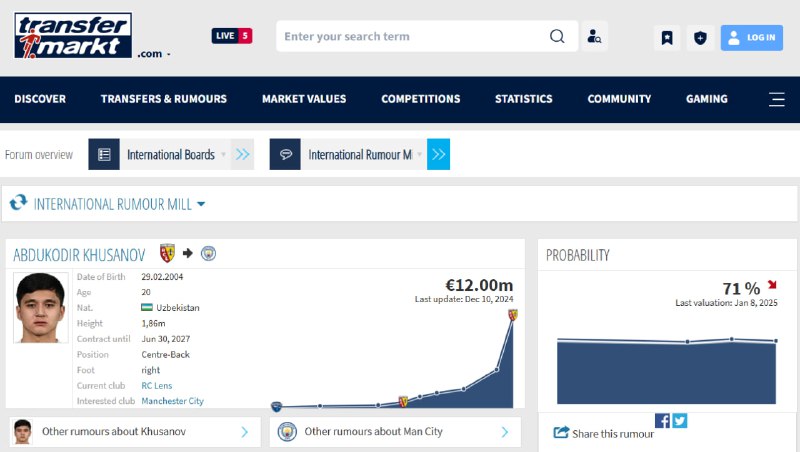Click the Jun 30, 2027 contract date
Viewport: 800px width, 452px height.
tap(166, 339)
